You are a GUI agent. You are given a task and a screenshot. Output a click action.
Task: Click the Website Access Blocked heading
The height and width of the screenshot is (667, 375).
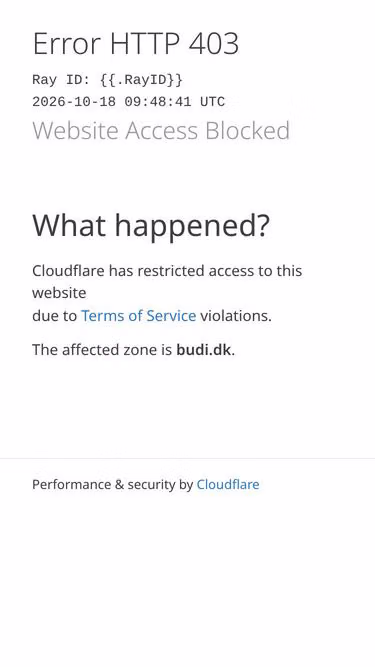(161, 130)
